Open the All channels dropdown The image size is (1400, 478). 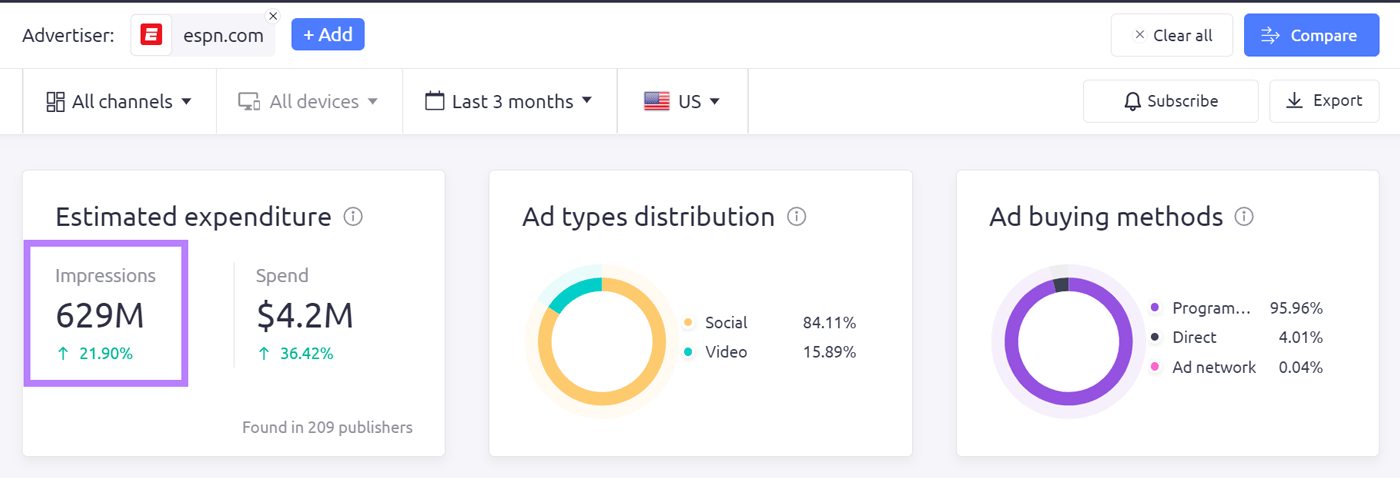[119, 101]
